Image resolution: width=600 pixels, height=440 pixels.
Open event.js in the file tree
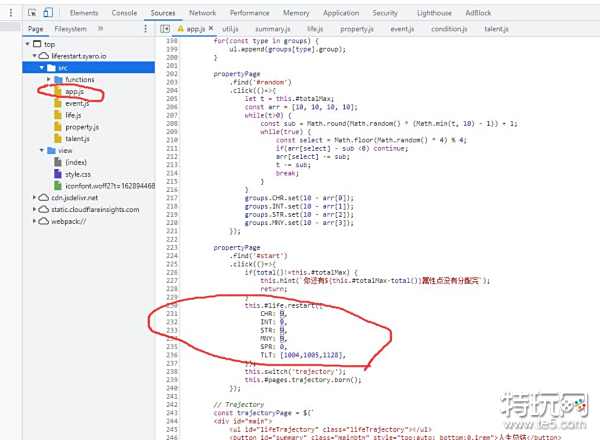pyautogui.click(x=77, y=103)
